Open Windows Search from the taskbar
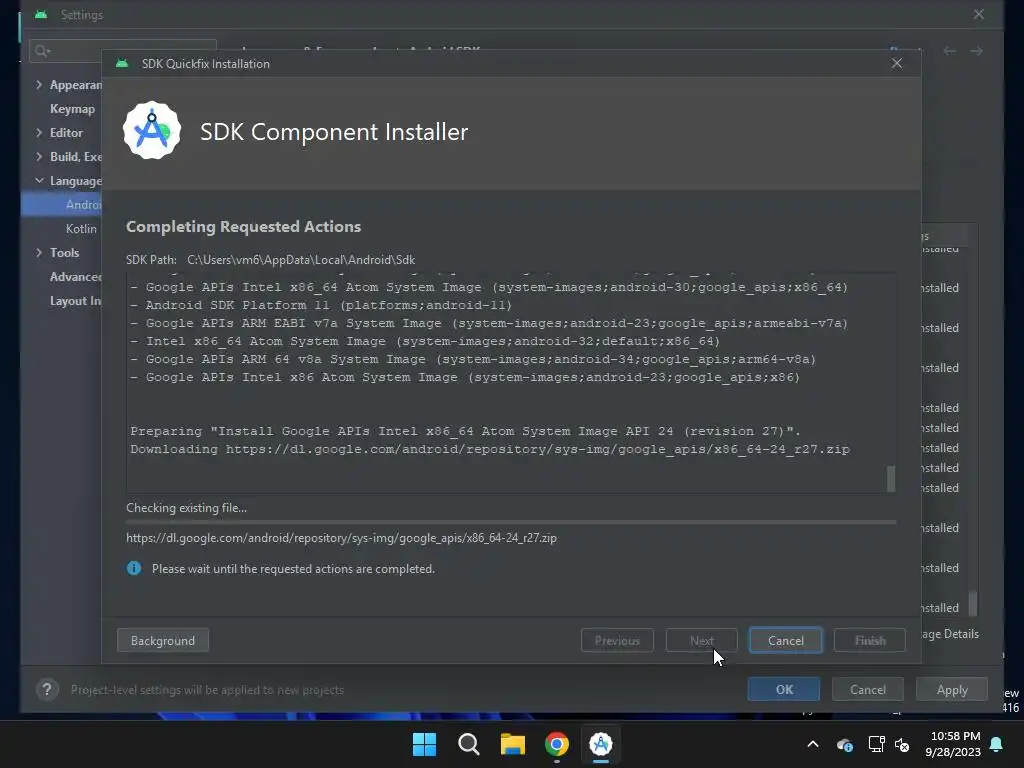Screen dimensions: 1024x768 point(468,744)
